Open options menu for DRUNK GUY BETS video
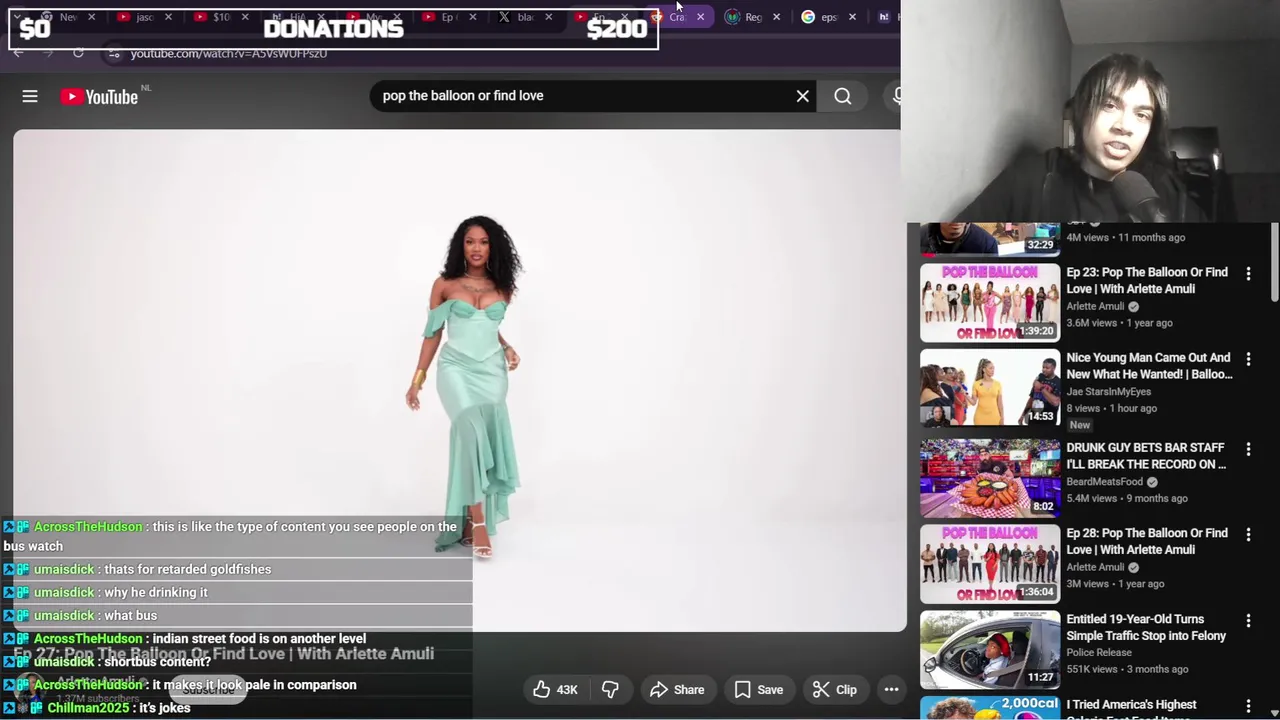The image size is (1280, 720). pos(1248,449)
